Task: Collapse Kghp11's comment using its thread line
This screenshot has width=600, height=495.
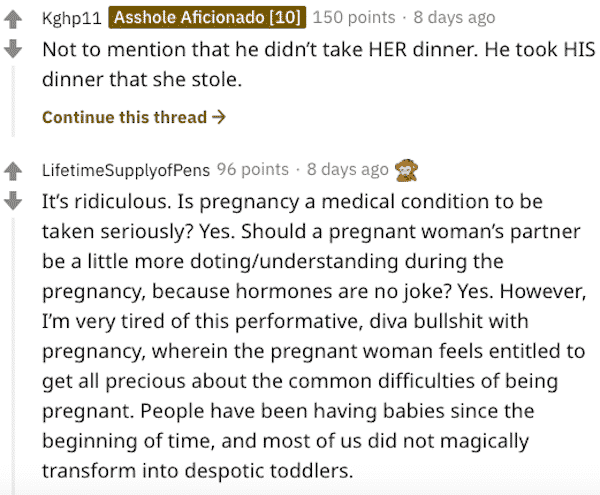Action: 13,101
